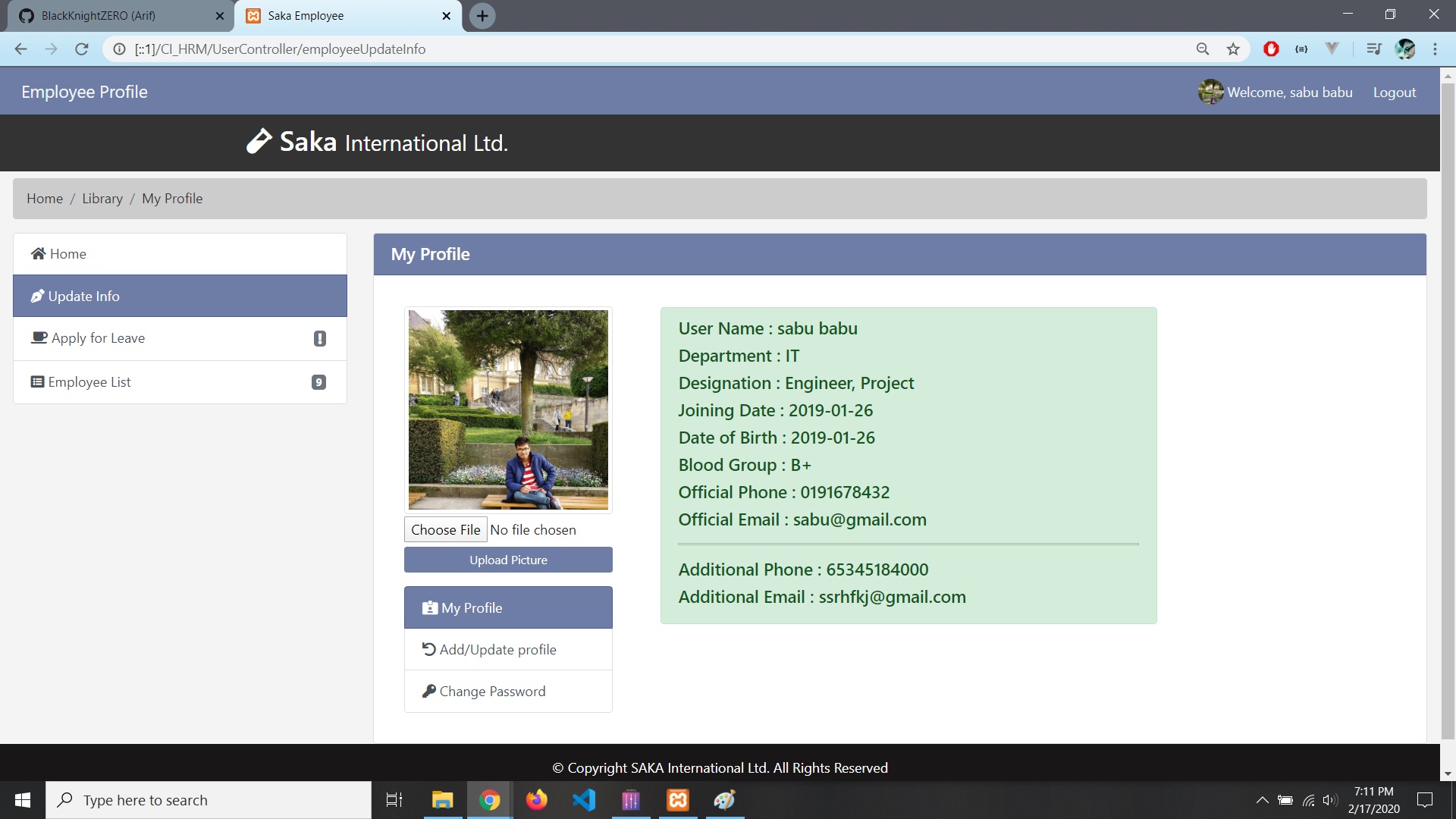Click the Logout link
1456x819 pixels.
coord(1394,91)
